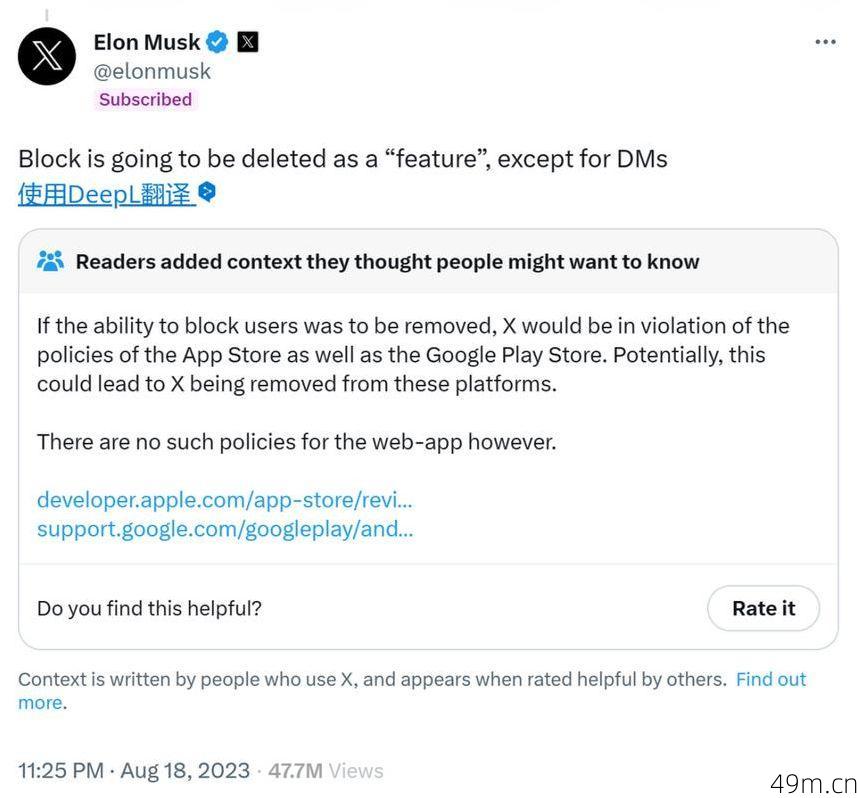Image resolution: width=857 pixels, height=798 pixels.
Task: Click the Rate it button
Action: click(x=764, y=608)
